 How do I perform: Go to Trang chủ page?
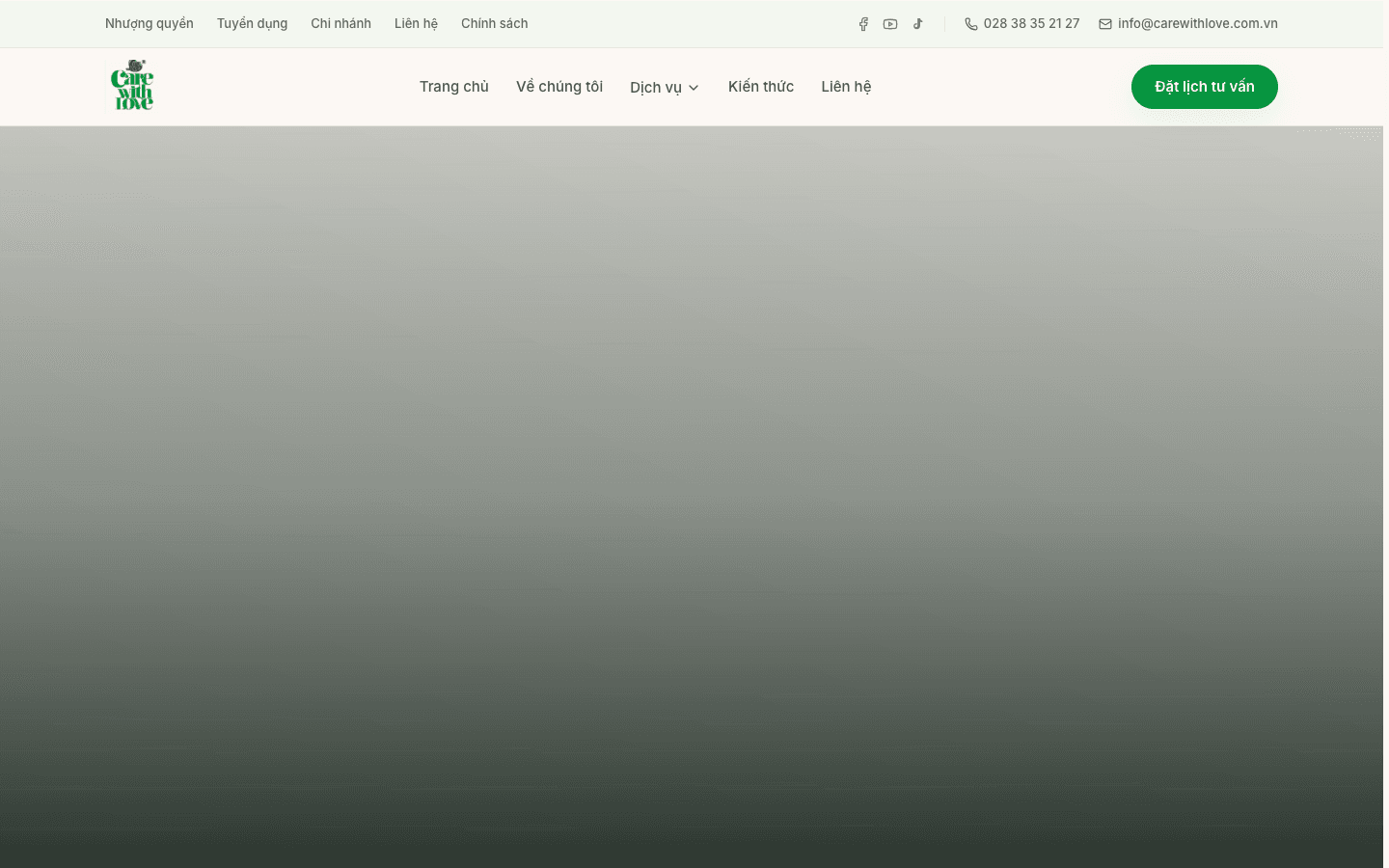click(x=454, y=87)
